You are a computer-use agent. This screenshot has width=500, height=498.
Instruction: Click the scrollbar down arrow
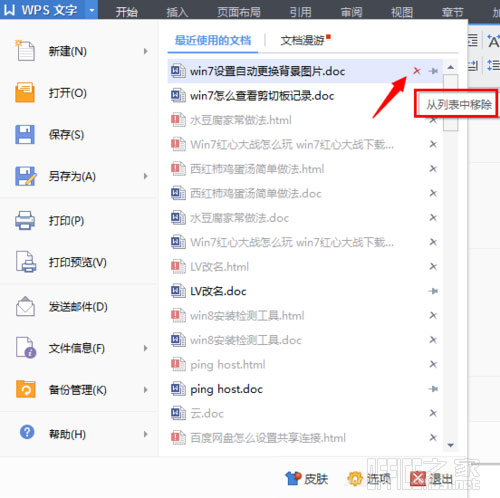coord(451,445)
